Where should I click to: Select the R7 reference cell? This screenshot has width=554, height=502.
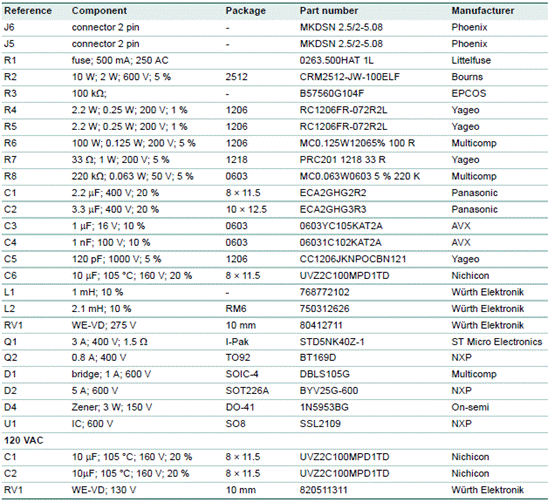point(10,160)
